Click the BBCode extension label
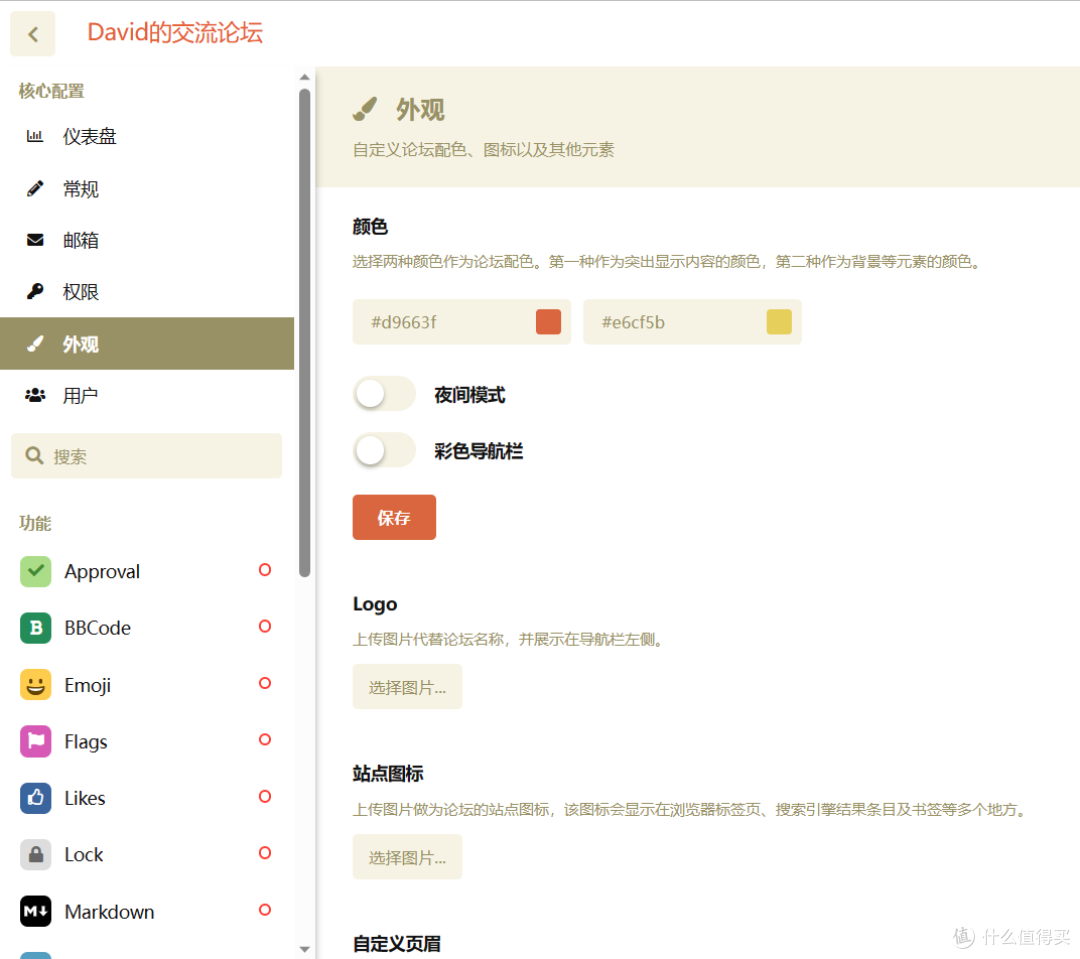 (x=97, y=628)
